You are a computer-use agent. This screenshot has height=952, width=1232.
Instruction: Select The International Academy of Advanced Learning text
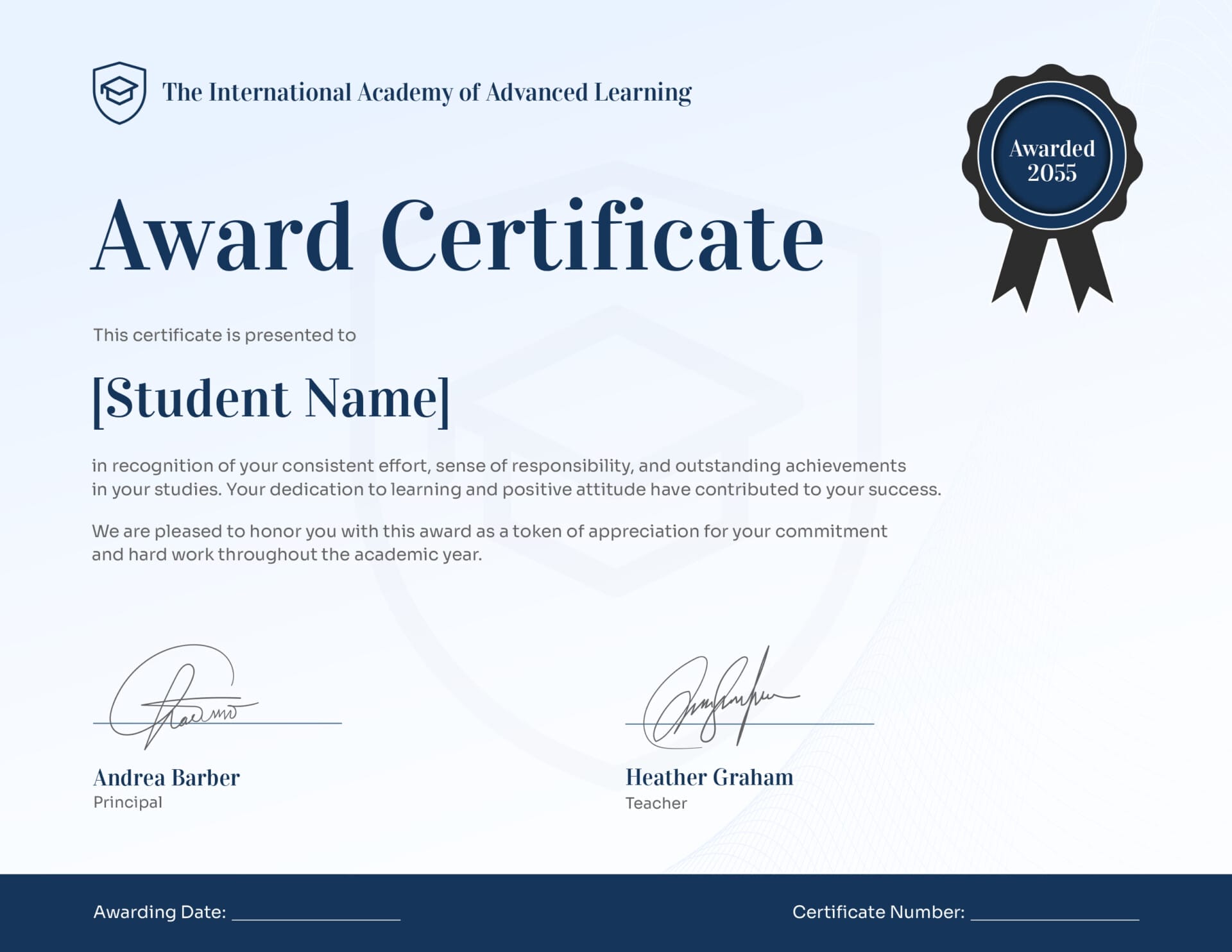pyautogui.click(x=427, y=92)
